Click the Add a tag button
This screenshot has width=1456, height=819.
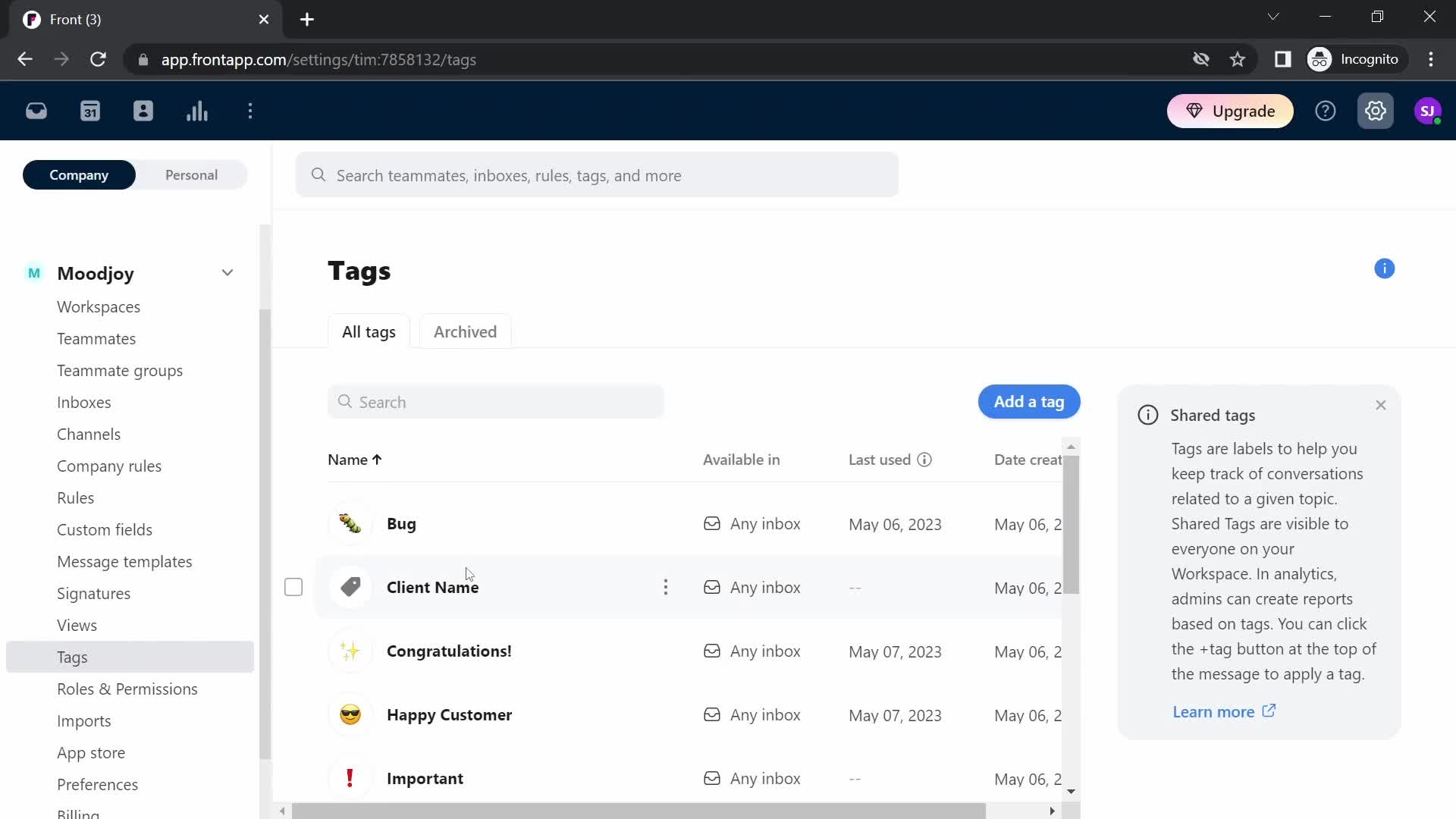pyautogui.click(x=1029, y=401)
